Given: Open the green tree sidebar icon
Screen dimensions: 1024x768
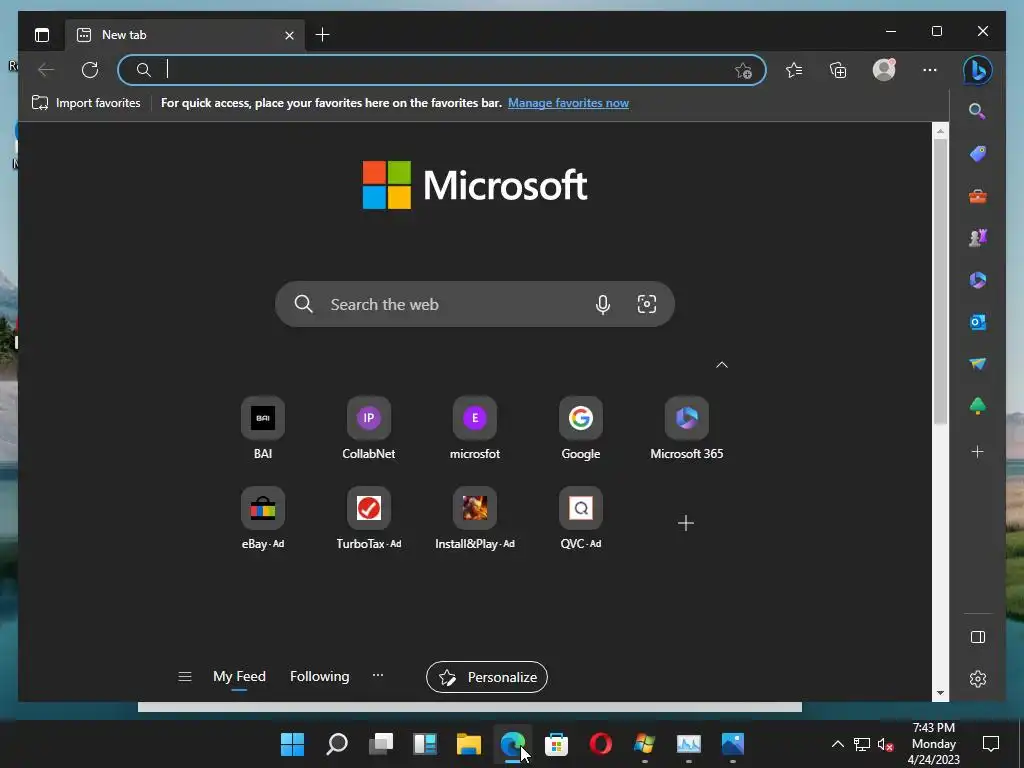Looking at the screenshot, I should point(978,406).
